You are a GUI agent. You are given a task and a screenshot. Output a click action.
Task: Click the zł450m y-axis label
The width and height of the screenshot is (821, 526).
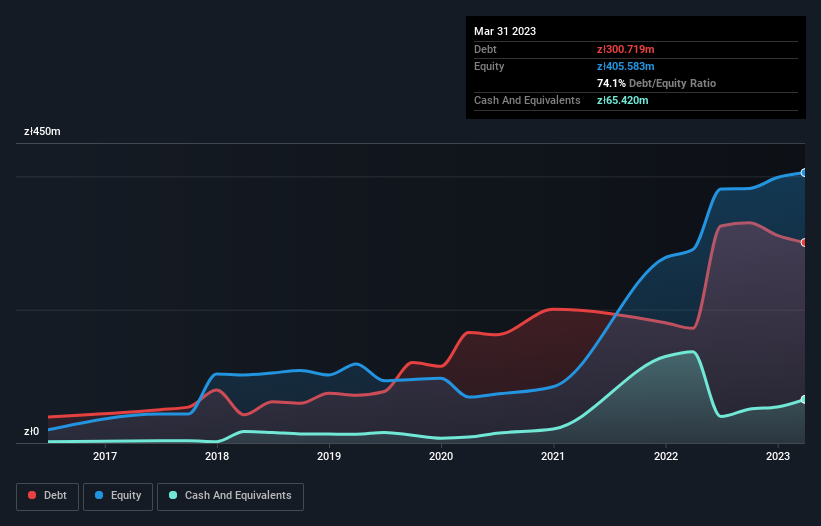[42, 131]
